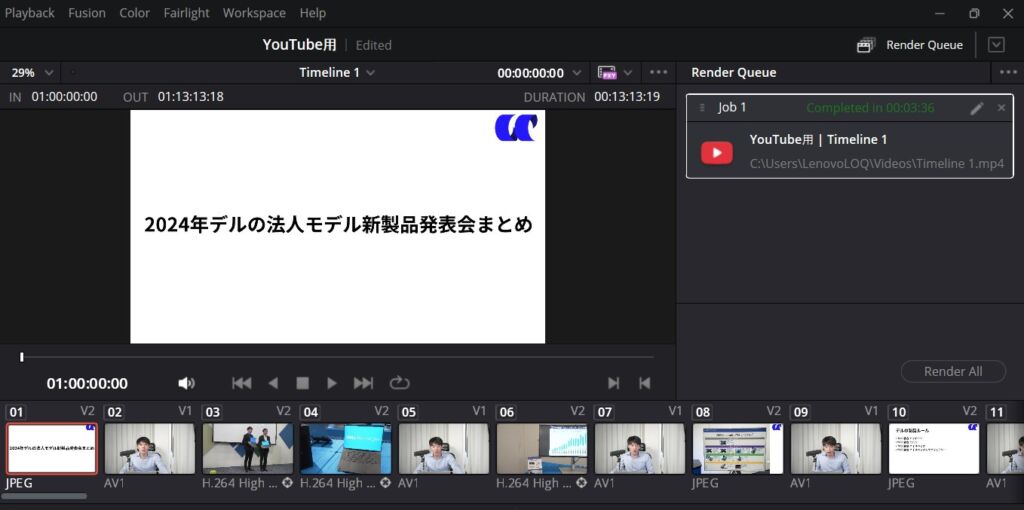Stop playback

[302, 383]
